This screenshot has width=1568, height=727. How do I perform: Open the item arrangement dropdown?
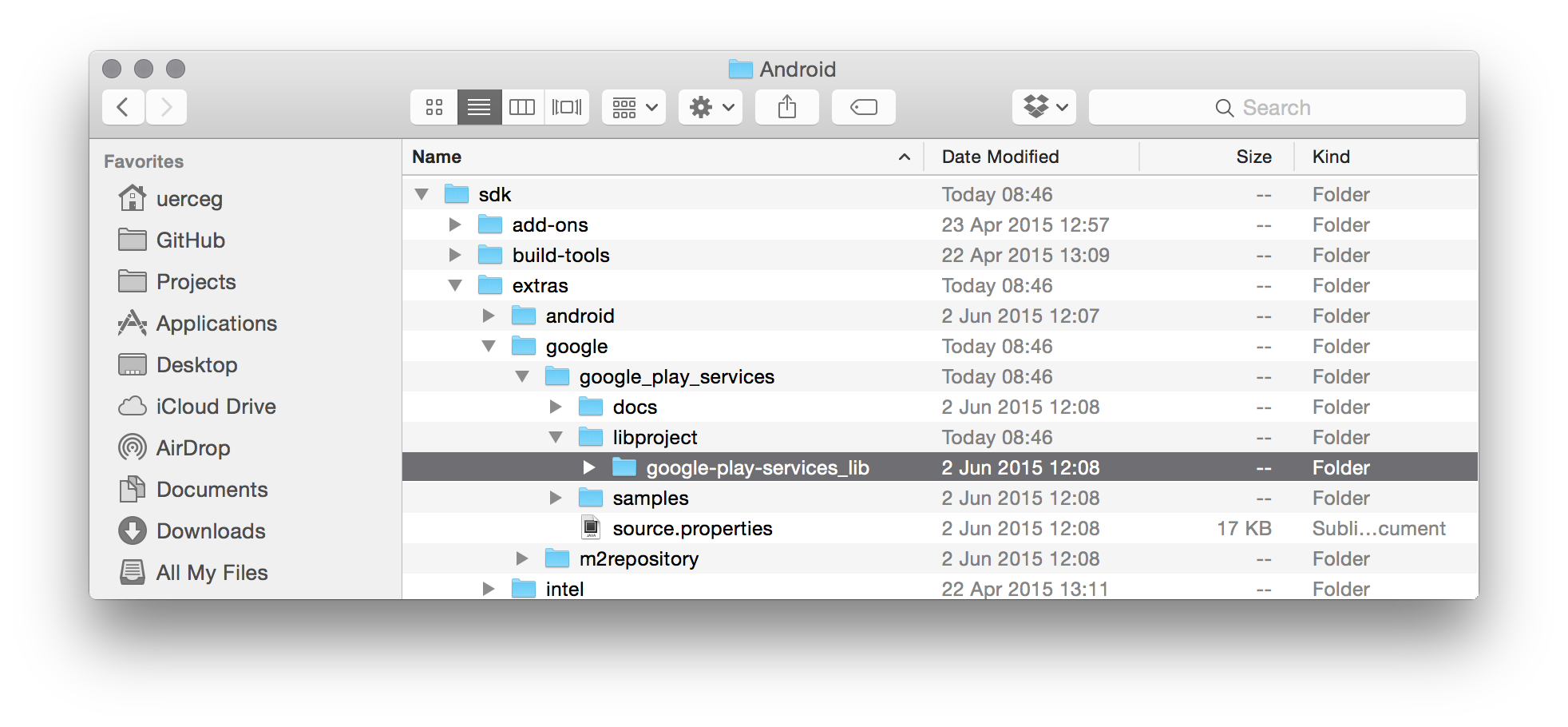click(x=634, y=107)
